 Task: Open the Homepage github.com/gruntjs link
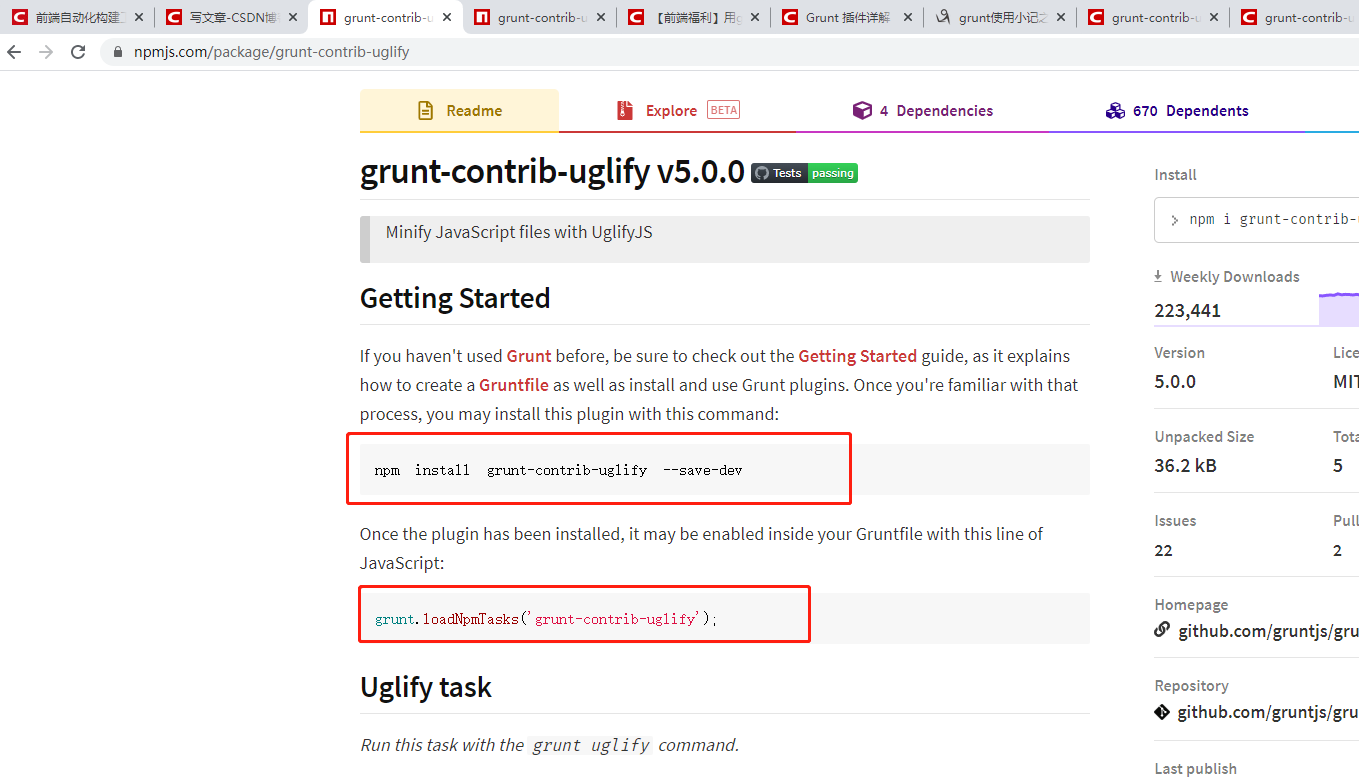tap(1268, 631)
